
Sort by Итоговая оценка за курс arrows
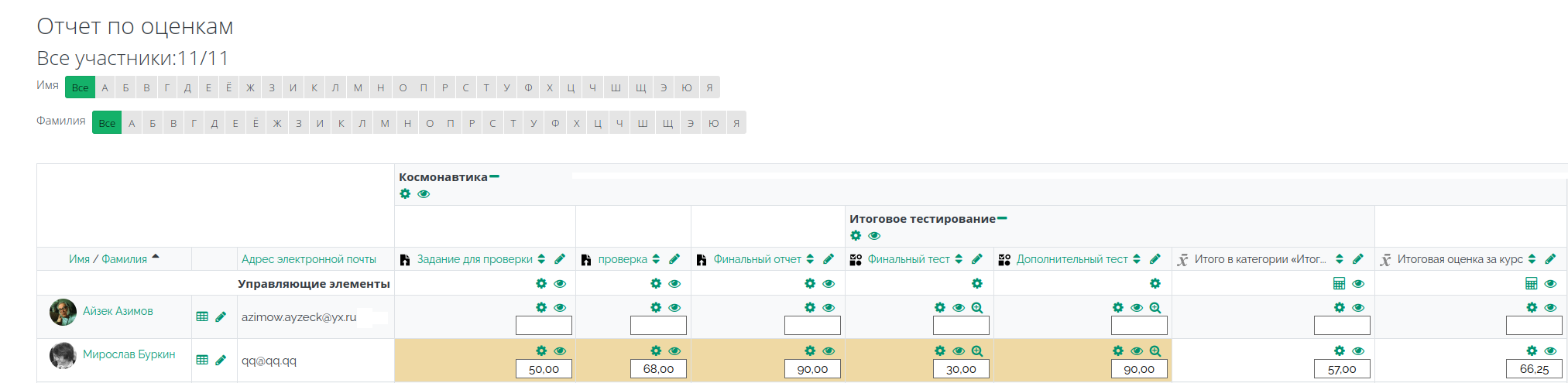click(1532, 259)
